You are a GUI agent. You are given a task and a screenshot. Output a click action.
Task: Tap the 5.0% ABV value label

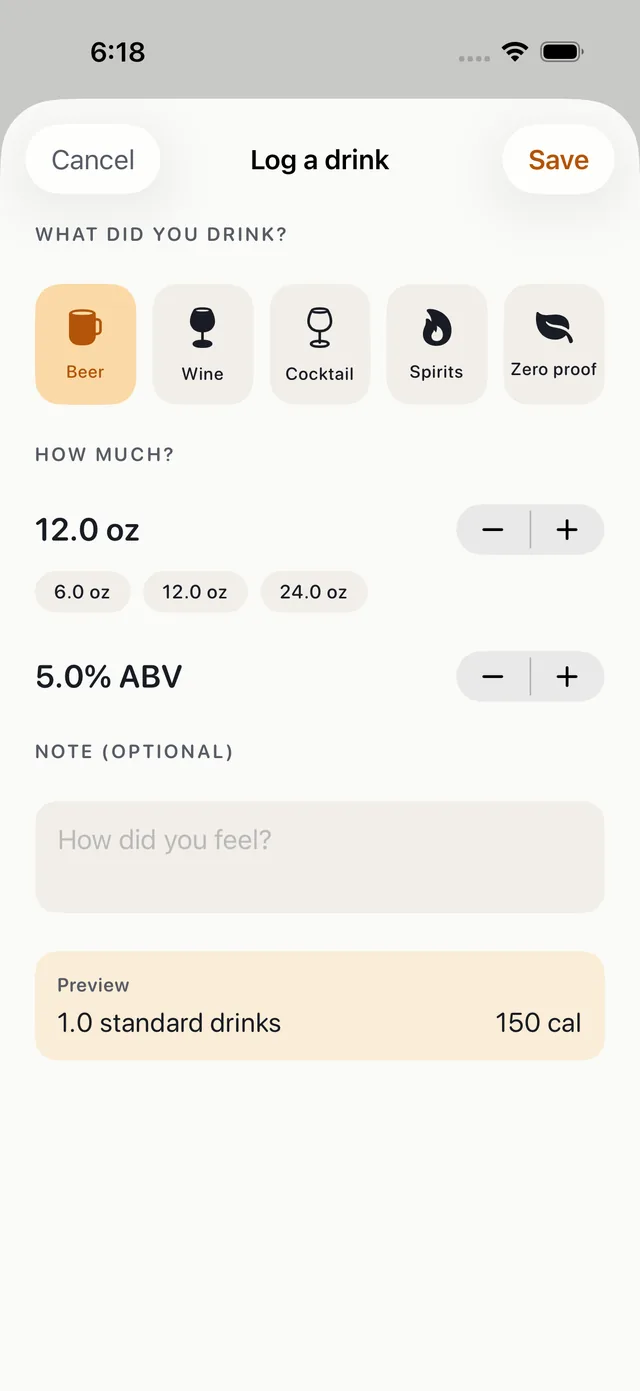click(109, 677)
